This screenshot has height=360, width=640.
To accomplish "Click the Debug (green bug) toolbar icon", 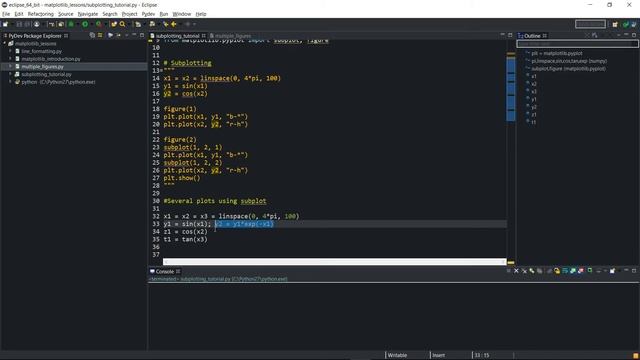I will coord(71,24).
